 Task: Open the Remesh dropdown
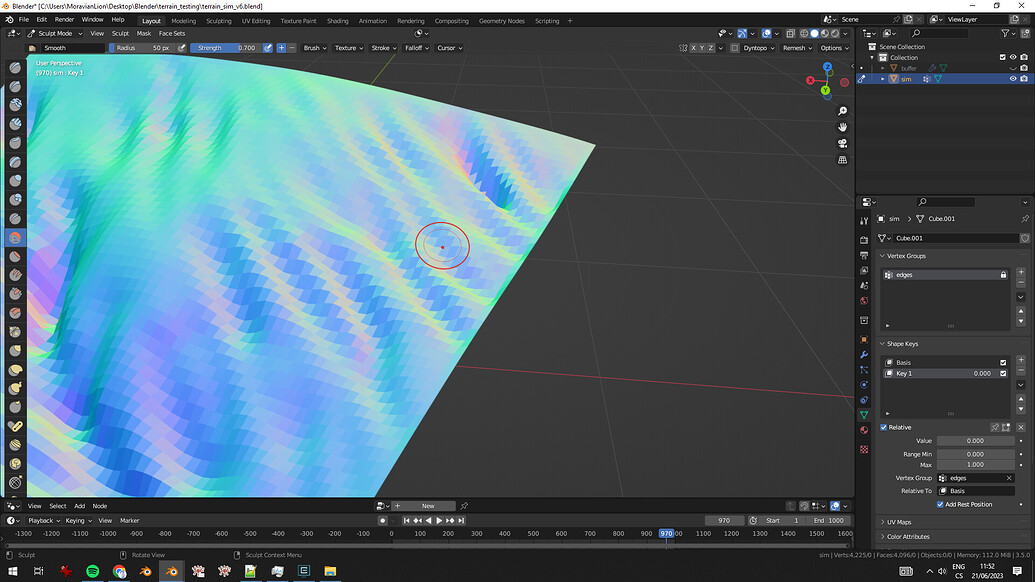coord(797,48)
